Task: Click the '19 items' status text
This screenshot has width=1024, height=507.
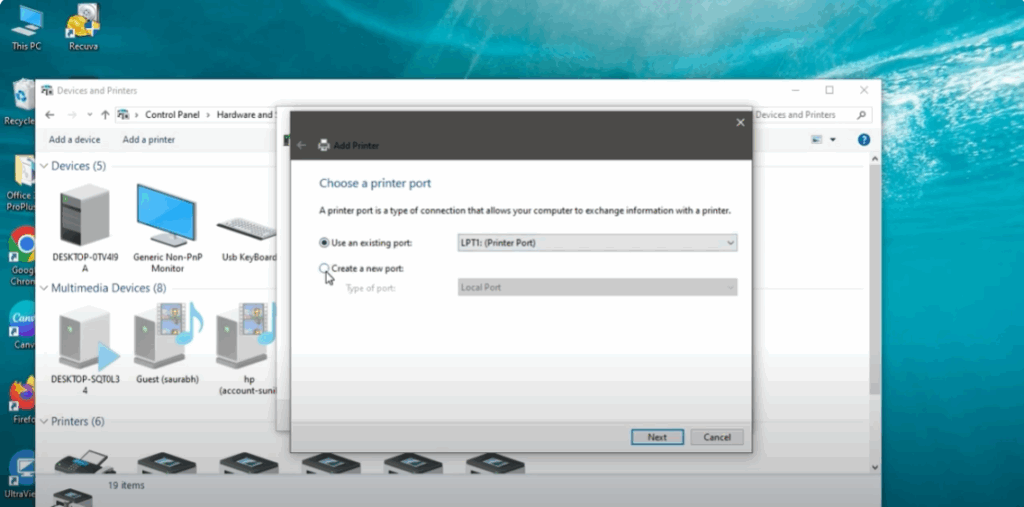Action: tap(126, 485)
